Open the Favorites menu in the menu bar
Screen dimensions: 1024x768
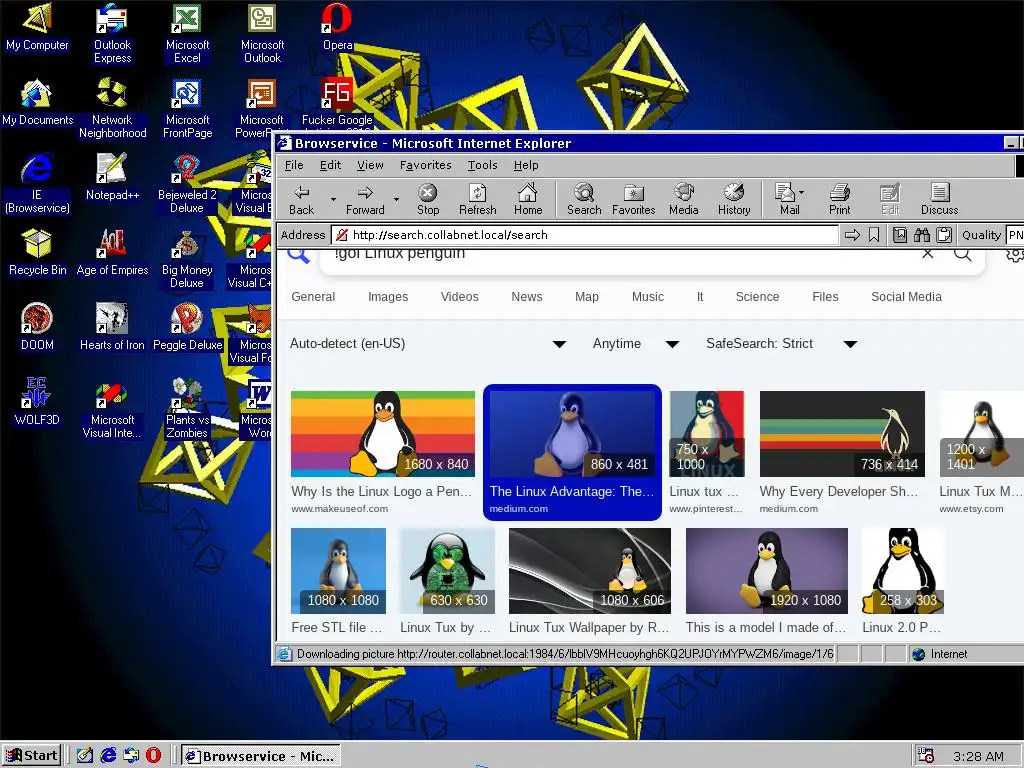(x=425, y=165)
